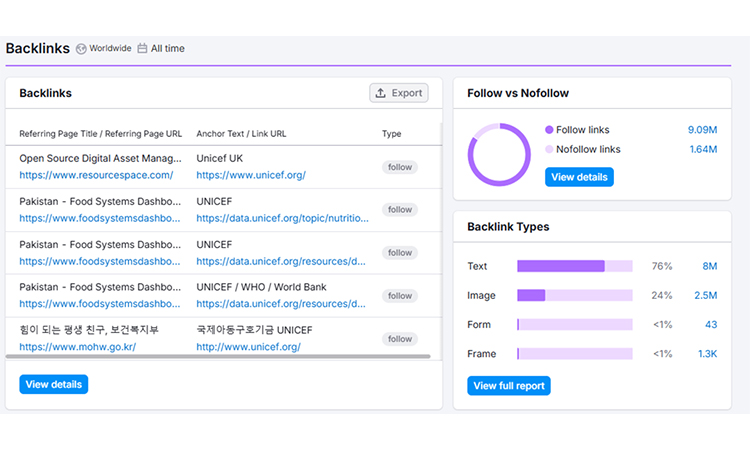This screenshot has height=450, width=750.
Task: Click the 9.09M follow links count
Action: (701, 130)
